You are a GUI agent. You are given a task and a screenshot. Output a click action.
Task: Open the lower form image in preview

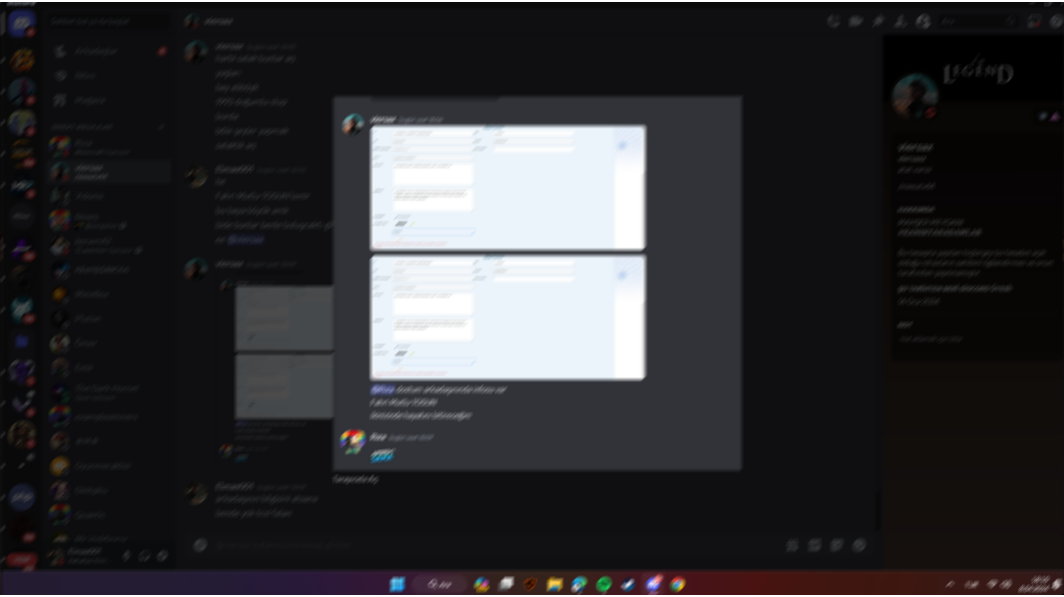pos(508,317)
